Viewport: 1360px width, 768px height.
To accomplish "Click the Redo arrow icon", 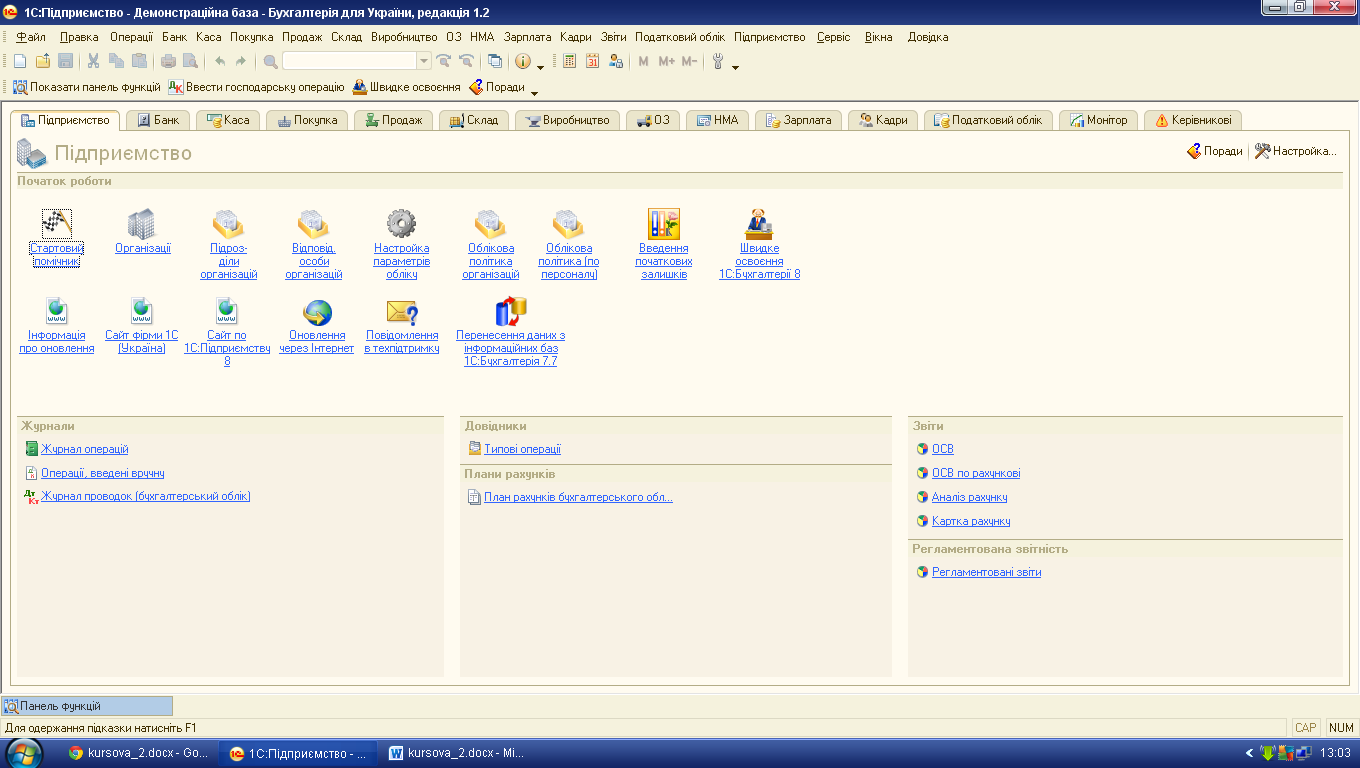I will tap(241, 61).
